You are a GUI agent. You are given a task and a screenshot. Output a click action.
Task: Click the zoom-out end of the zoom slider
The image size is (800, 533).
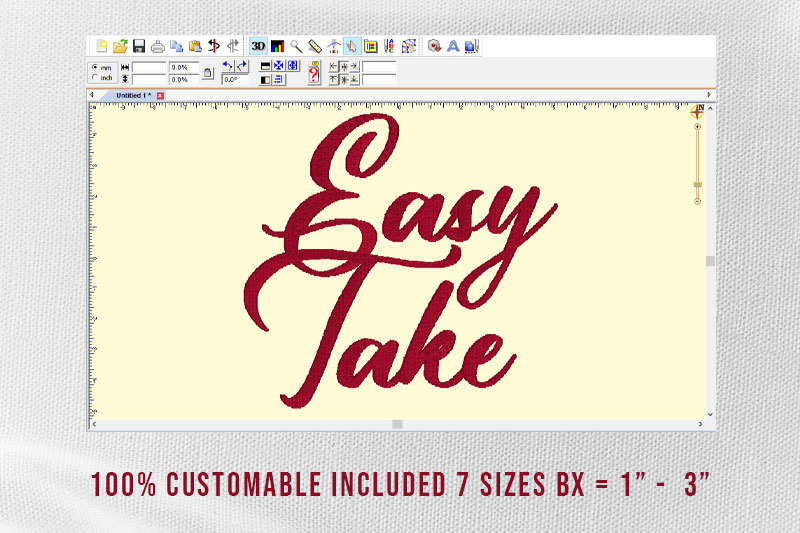[x=697, y=201]
